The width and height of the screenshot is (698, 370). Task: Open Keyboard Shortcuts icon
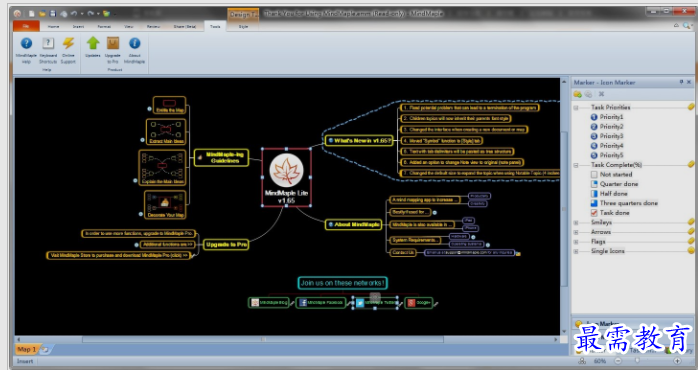click(48, 43)
